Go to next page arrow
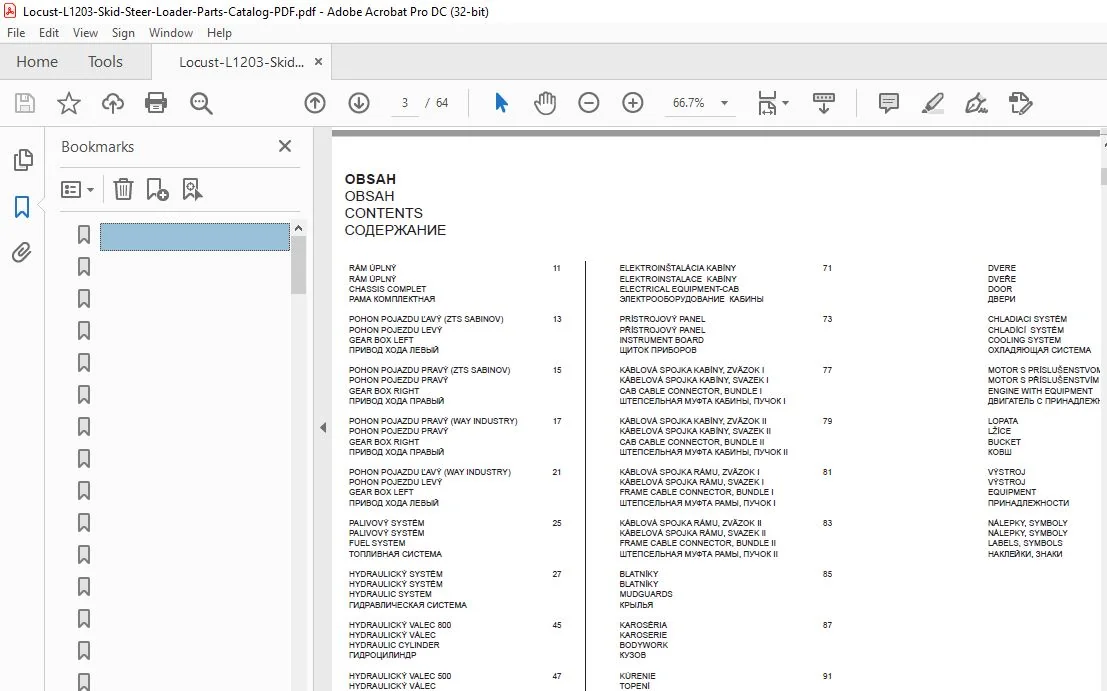Screen dimensions: 1107x691 [359, 103]
